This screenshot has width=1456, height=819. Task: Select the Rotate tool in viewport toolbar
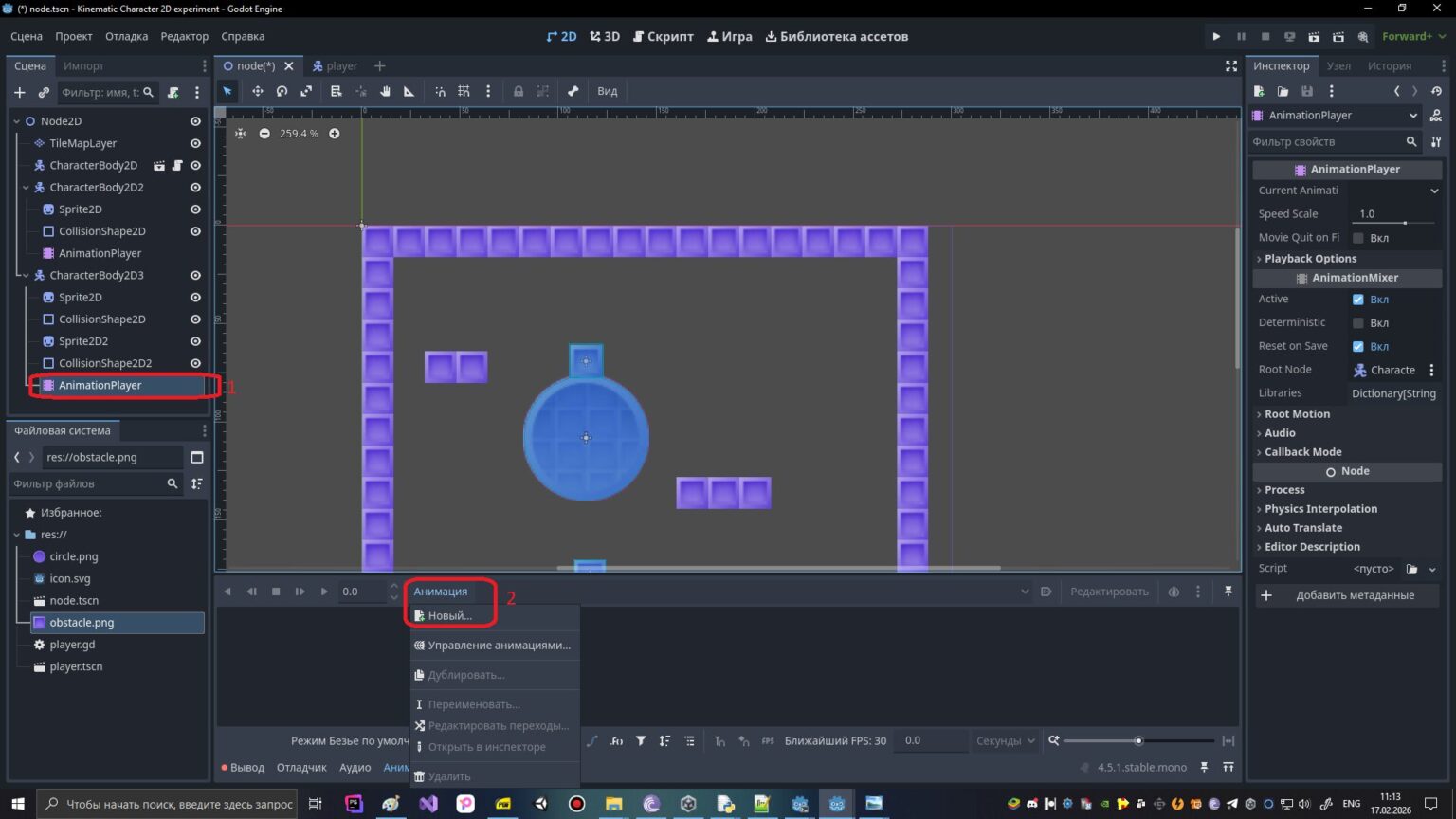coord(282,91)
